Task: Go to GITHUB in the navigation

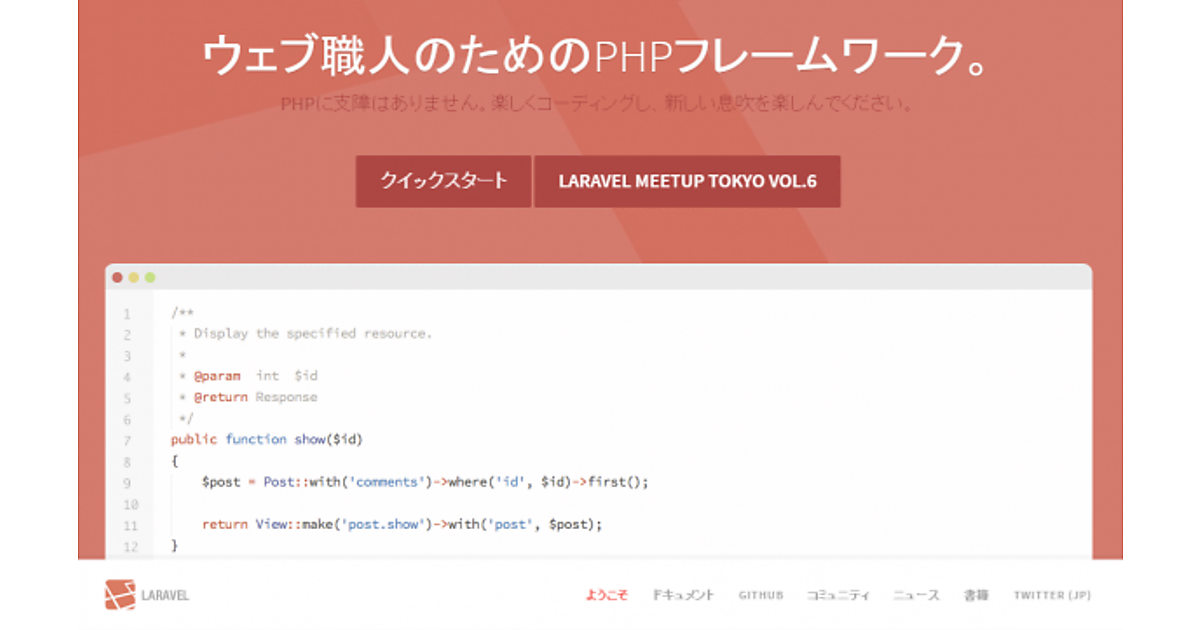Action: coord(761,595)
